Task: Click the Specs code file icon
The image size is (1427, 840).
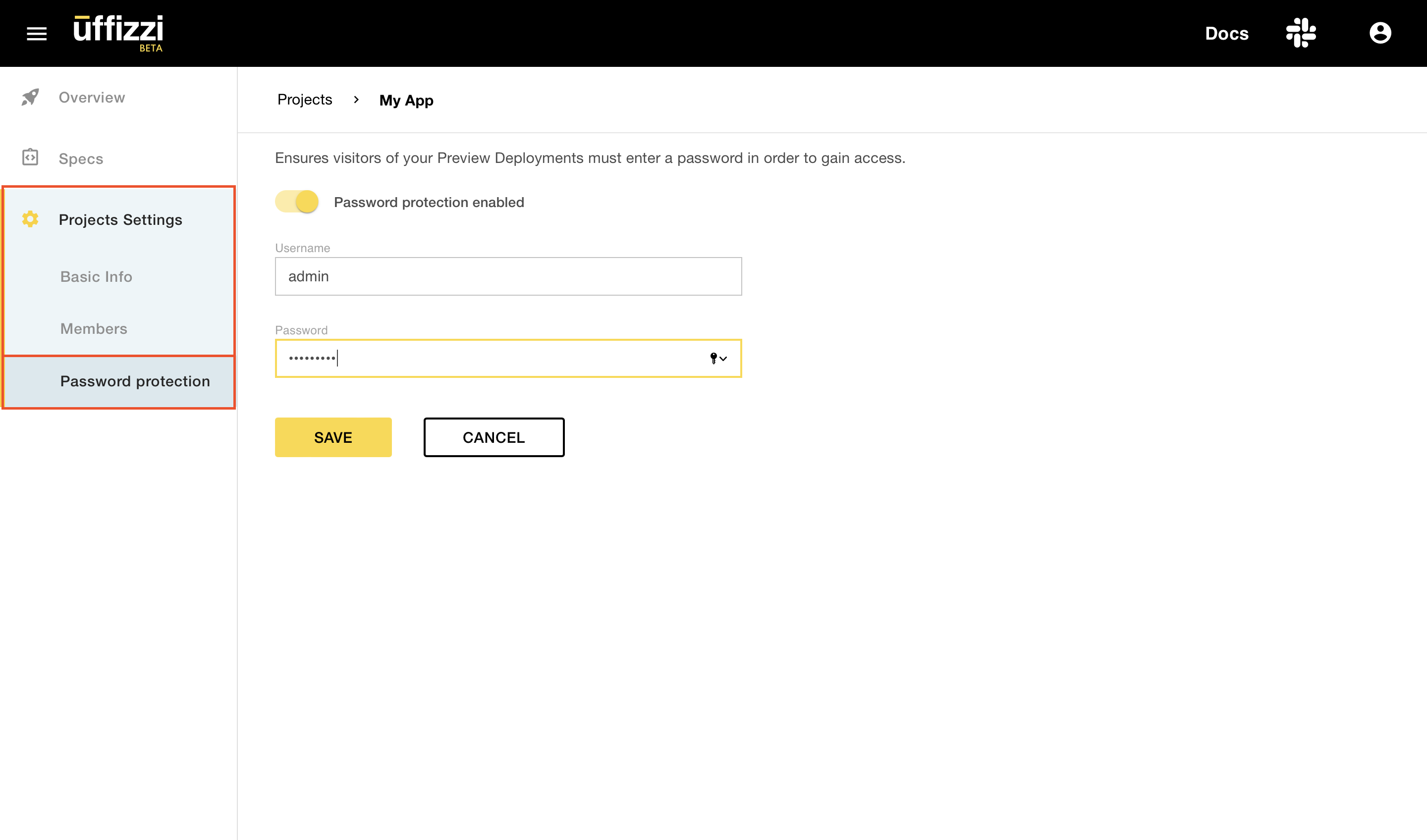Action: pos(30,157)
